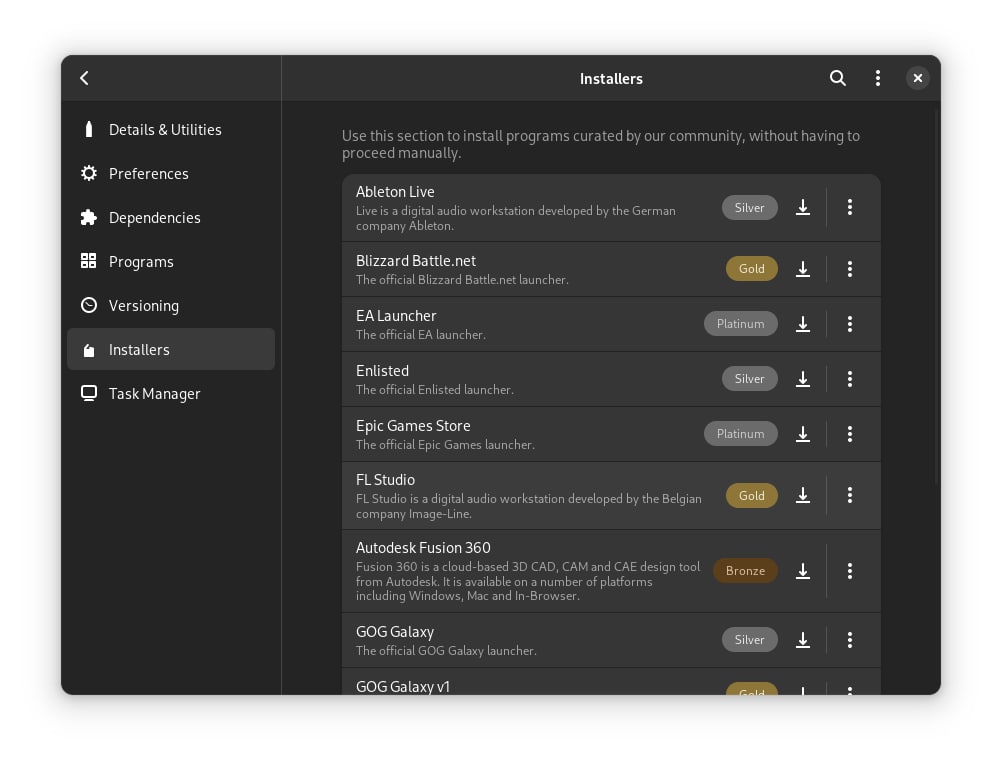
Task: Click the back arrow in header
Action: pos(85,78)
